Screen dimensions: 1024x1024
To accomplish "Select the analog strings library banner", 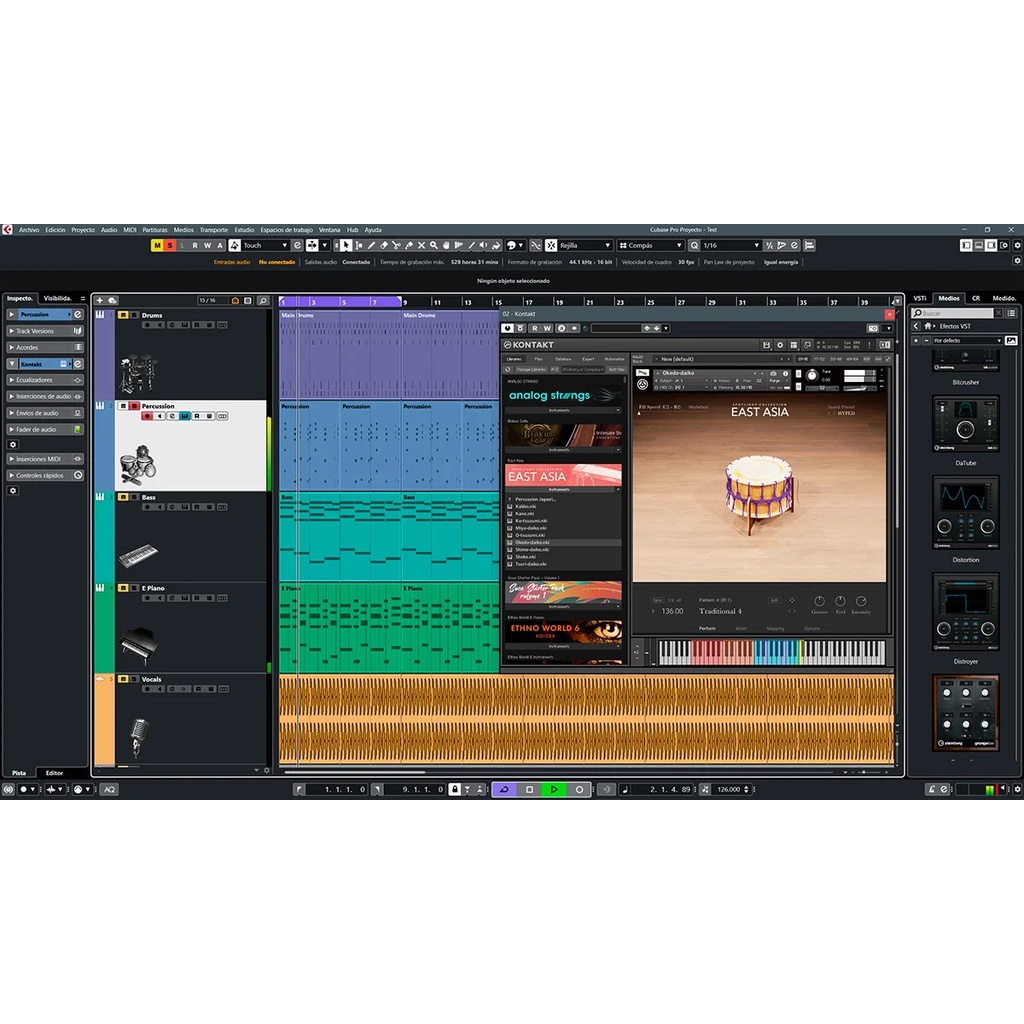I will 564,395.
